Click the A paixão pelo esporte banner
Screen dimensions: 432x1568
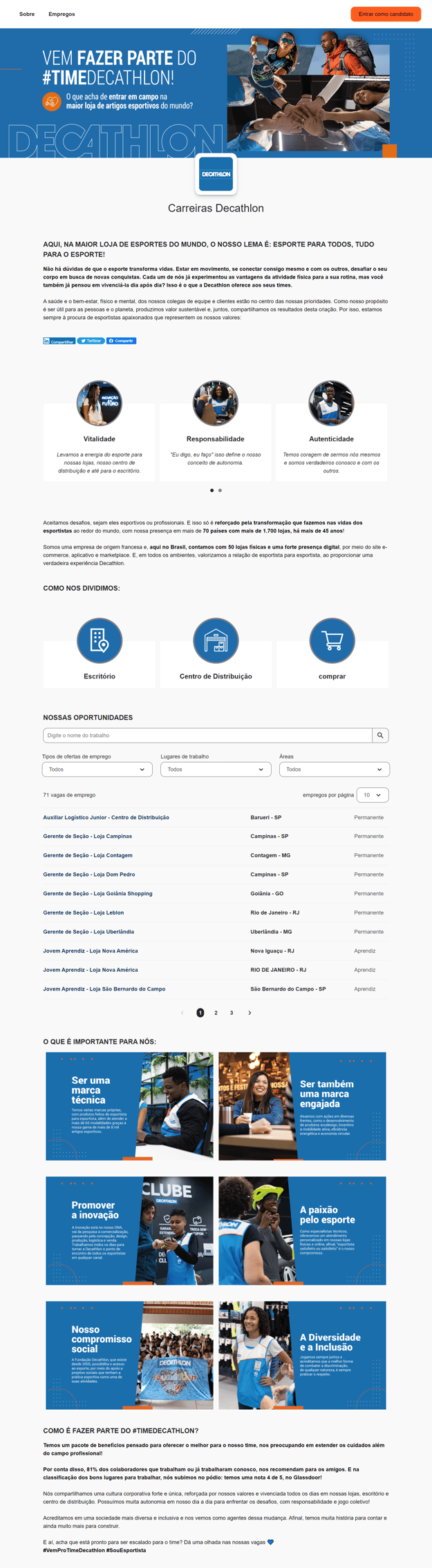[302, 1231]
